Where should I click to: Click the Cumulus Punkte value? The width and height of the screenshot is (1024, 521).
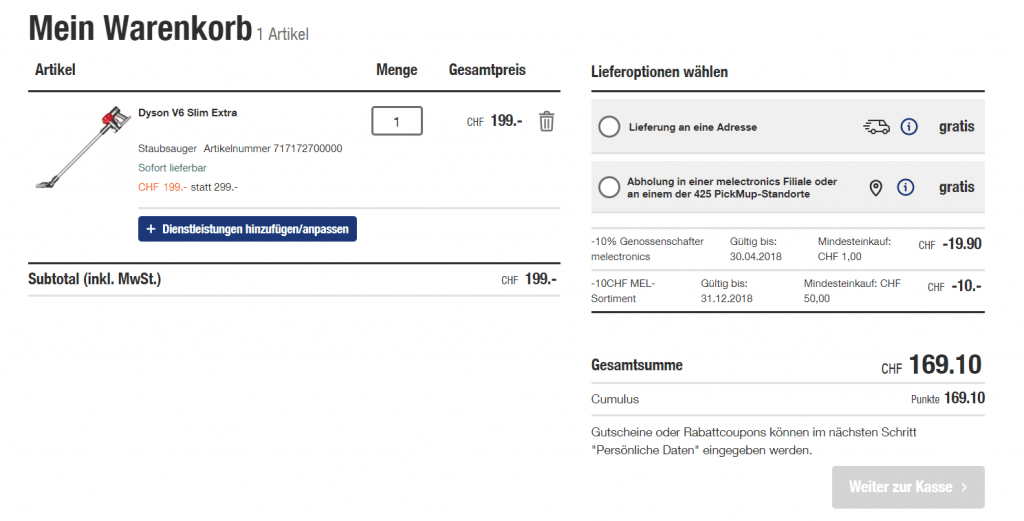(x=964, y=399)
